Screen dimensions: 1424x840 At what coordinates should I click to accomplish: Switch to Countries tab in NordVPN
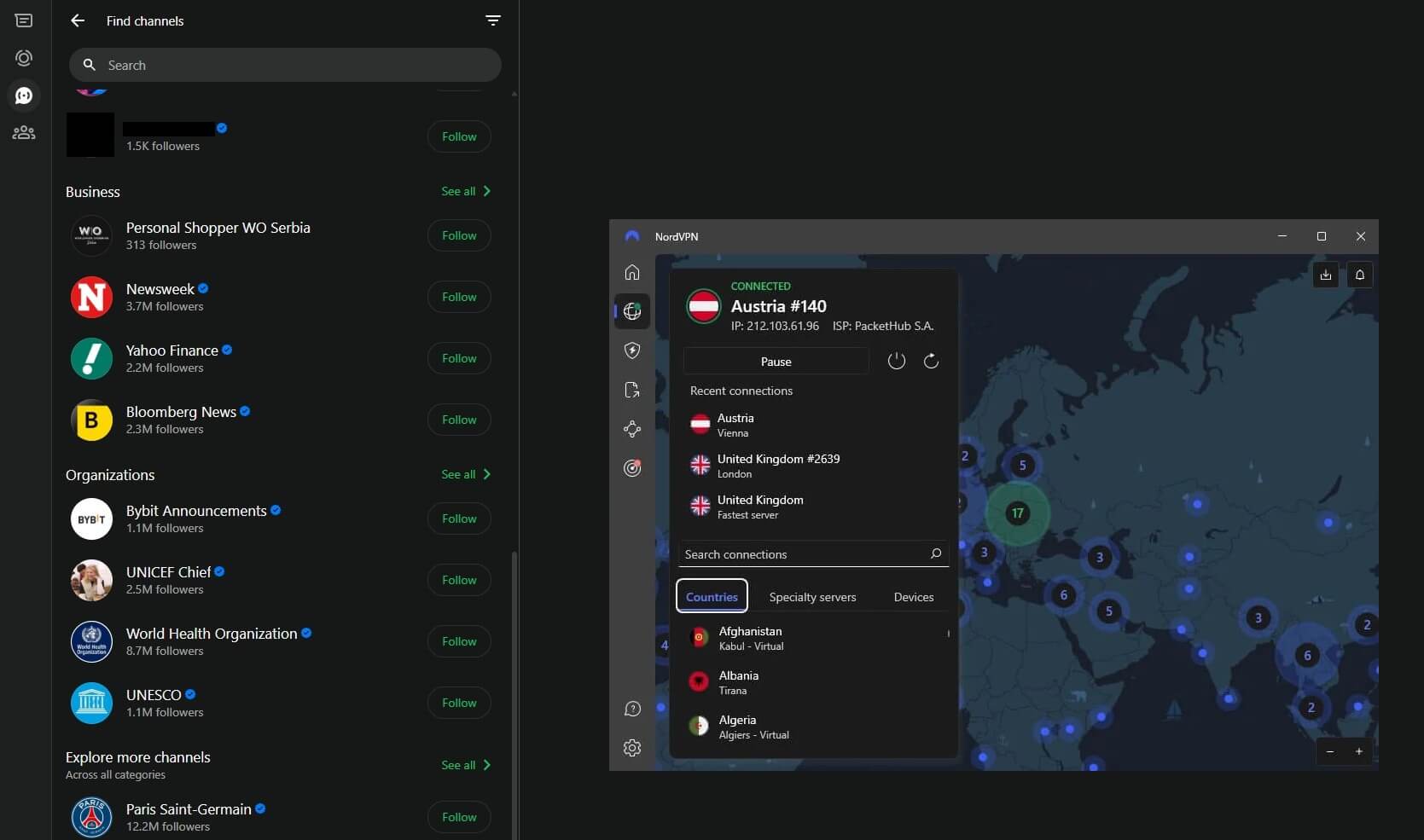pos(712,596)
